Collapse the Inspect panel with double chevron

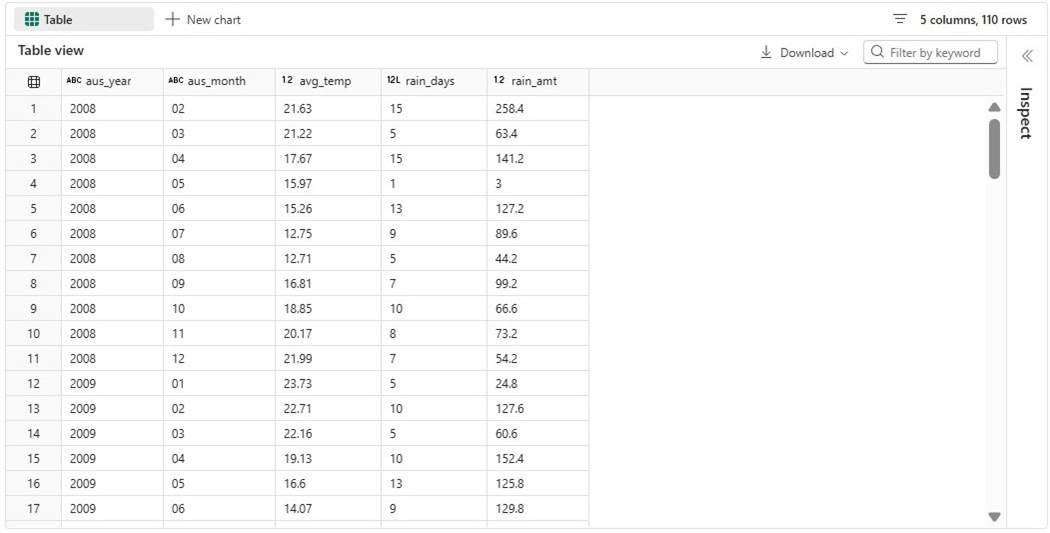1027,56
